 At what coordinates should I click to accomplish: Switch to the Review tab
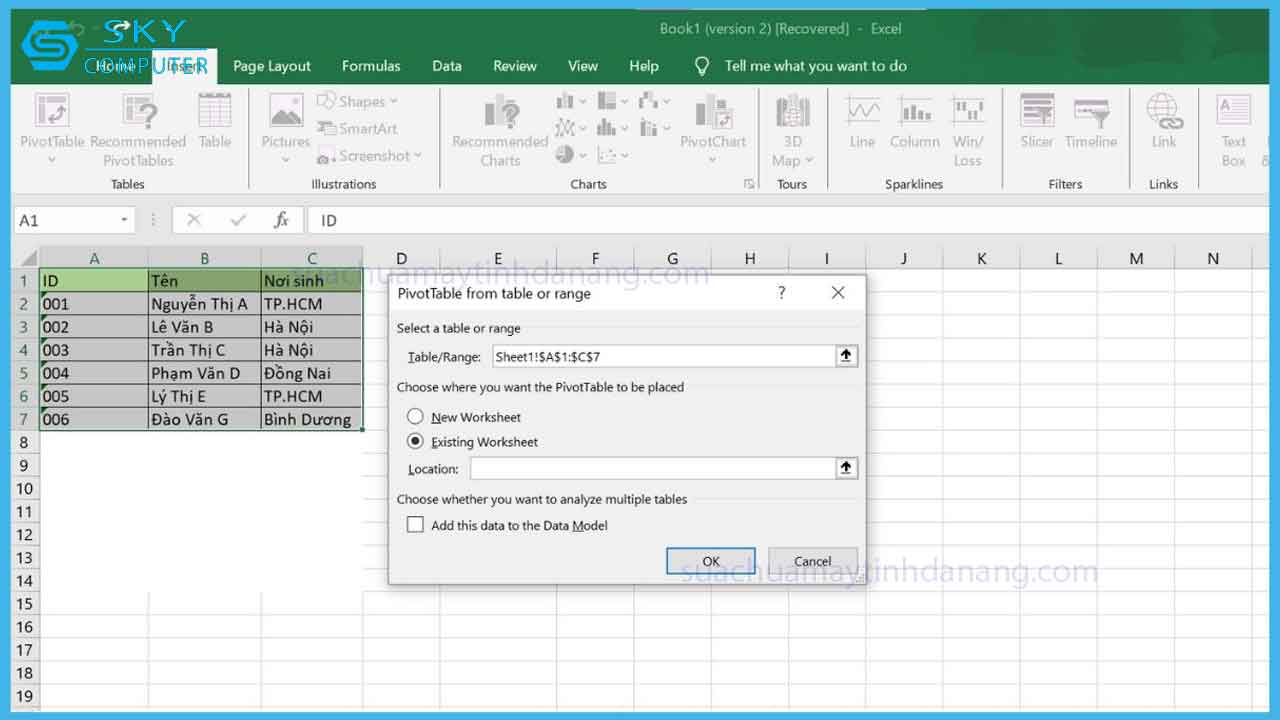pyautogui.click(x=515, y=66)
